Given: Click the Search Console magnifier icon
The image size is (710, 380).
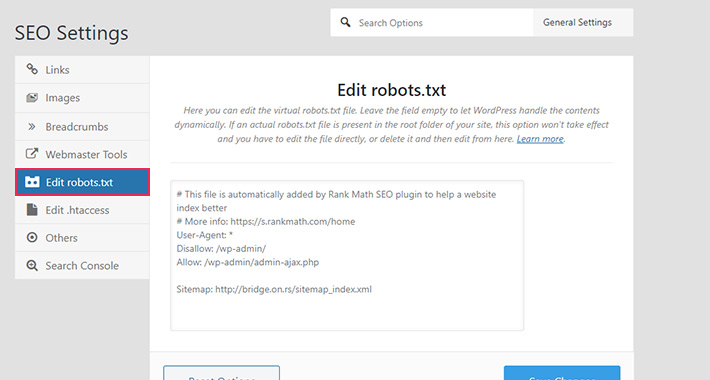Looking at the screenshot, I should click(32, 265).
